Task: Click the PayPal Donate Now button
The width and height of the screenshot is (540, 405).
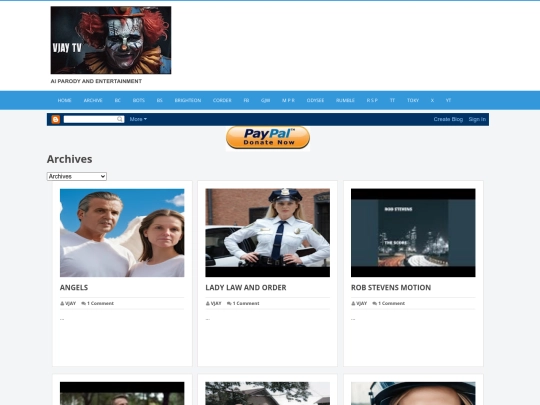Action: [x=268, y=138]
